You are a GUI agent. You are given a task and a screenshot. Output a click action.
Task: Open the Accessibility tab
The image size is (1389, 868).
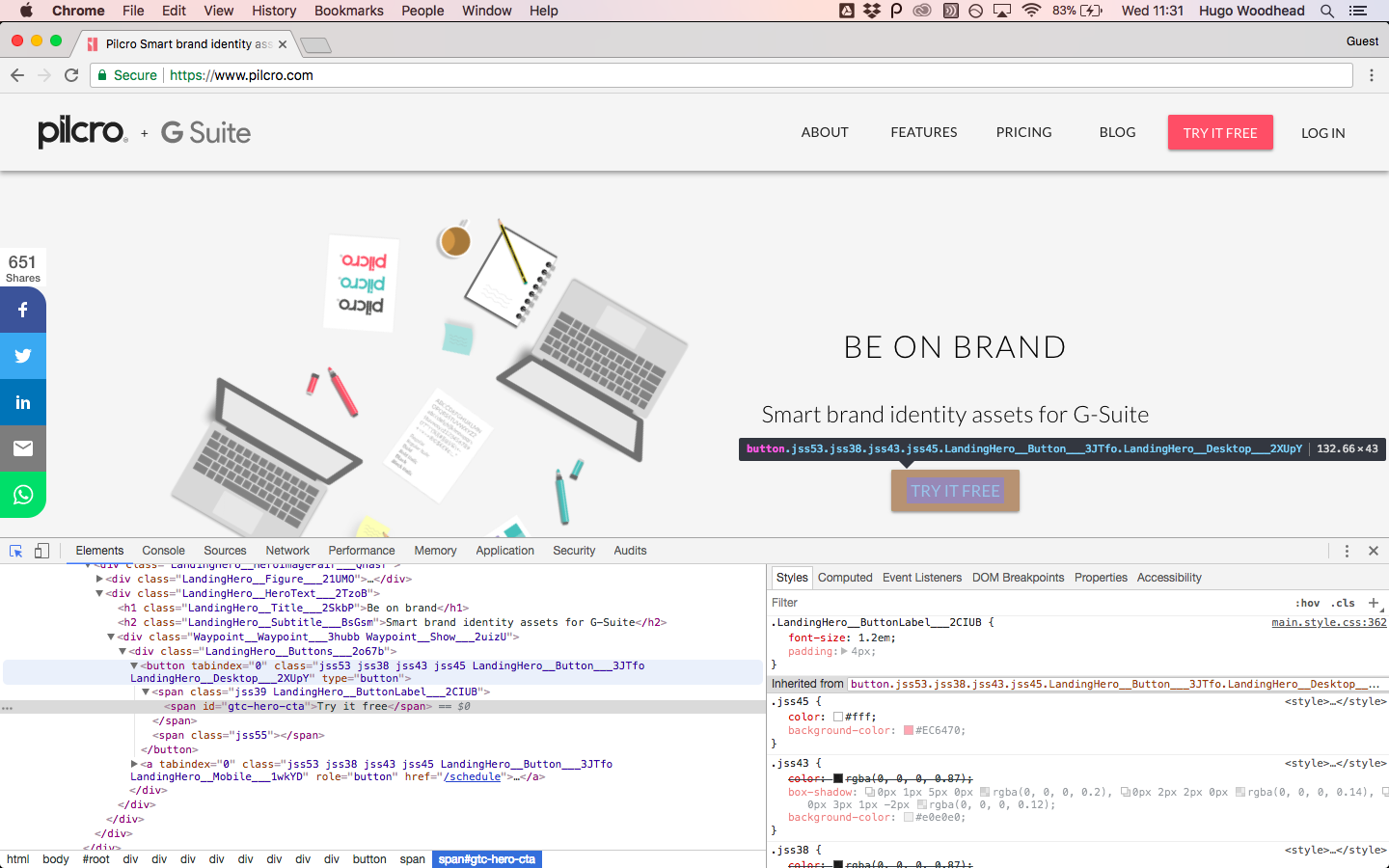pyautogui.click(x=1169, y=578)
